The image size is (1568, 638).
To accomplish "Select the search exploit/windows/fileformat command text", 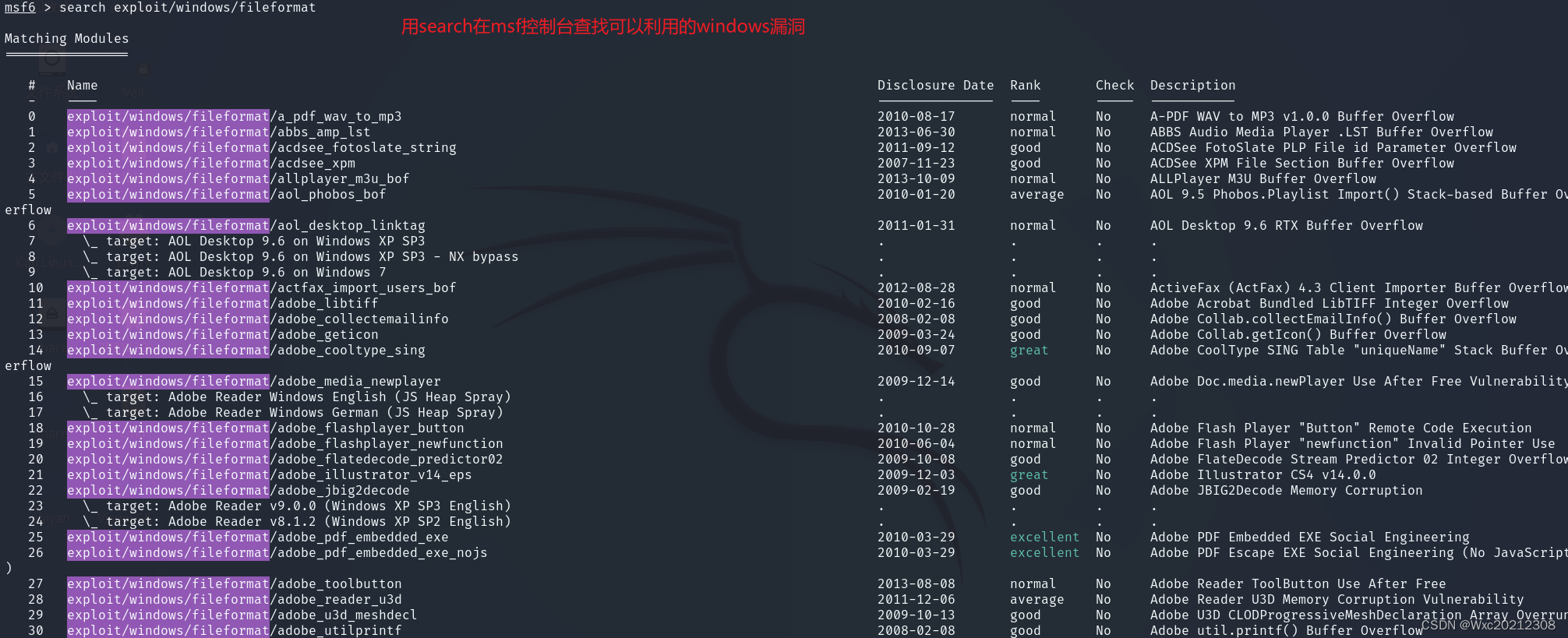I will tap(188, 8).
